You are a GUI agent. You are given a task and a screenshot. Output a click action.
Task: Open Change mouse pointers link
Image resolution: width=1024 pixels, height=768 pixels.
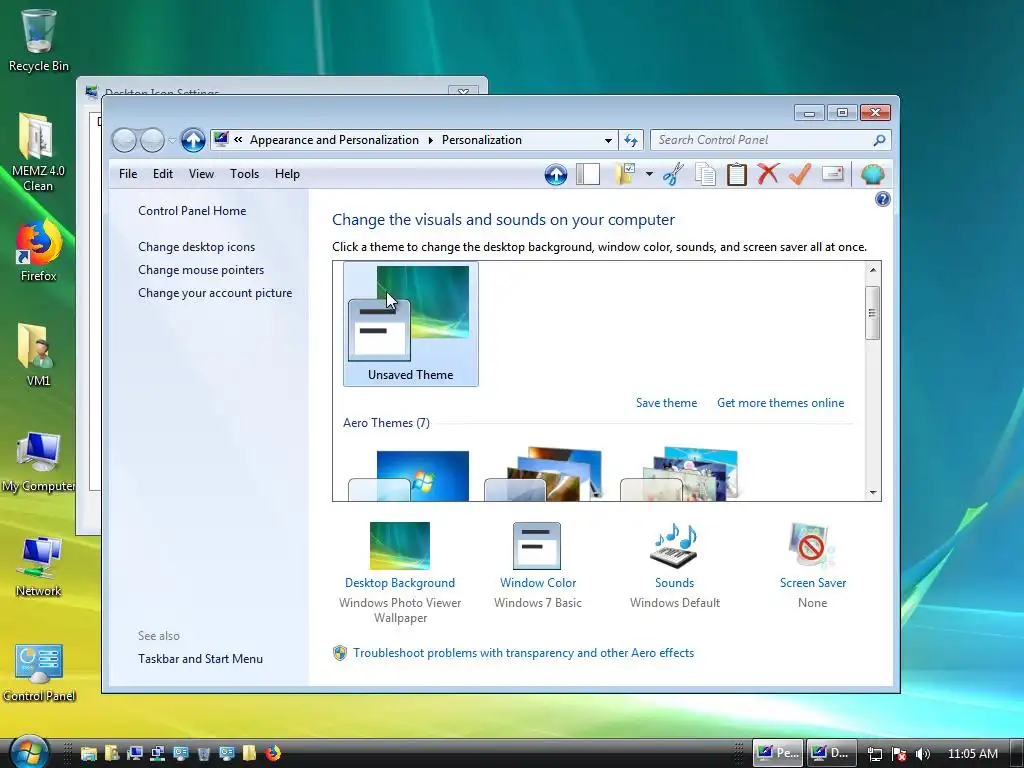[201, 270]
